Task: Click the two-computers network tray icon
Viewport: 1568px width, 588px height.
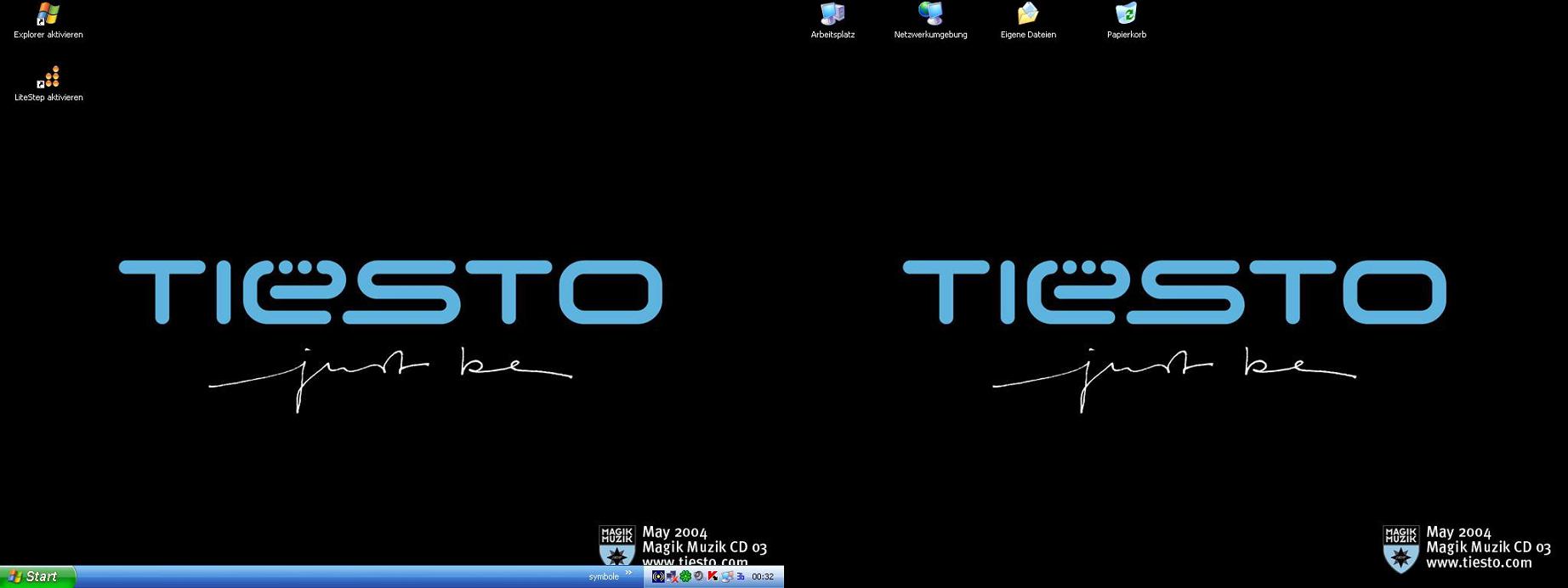Action: tap(726, 576)
